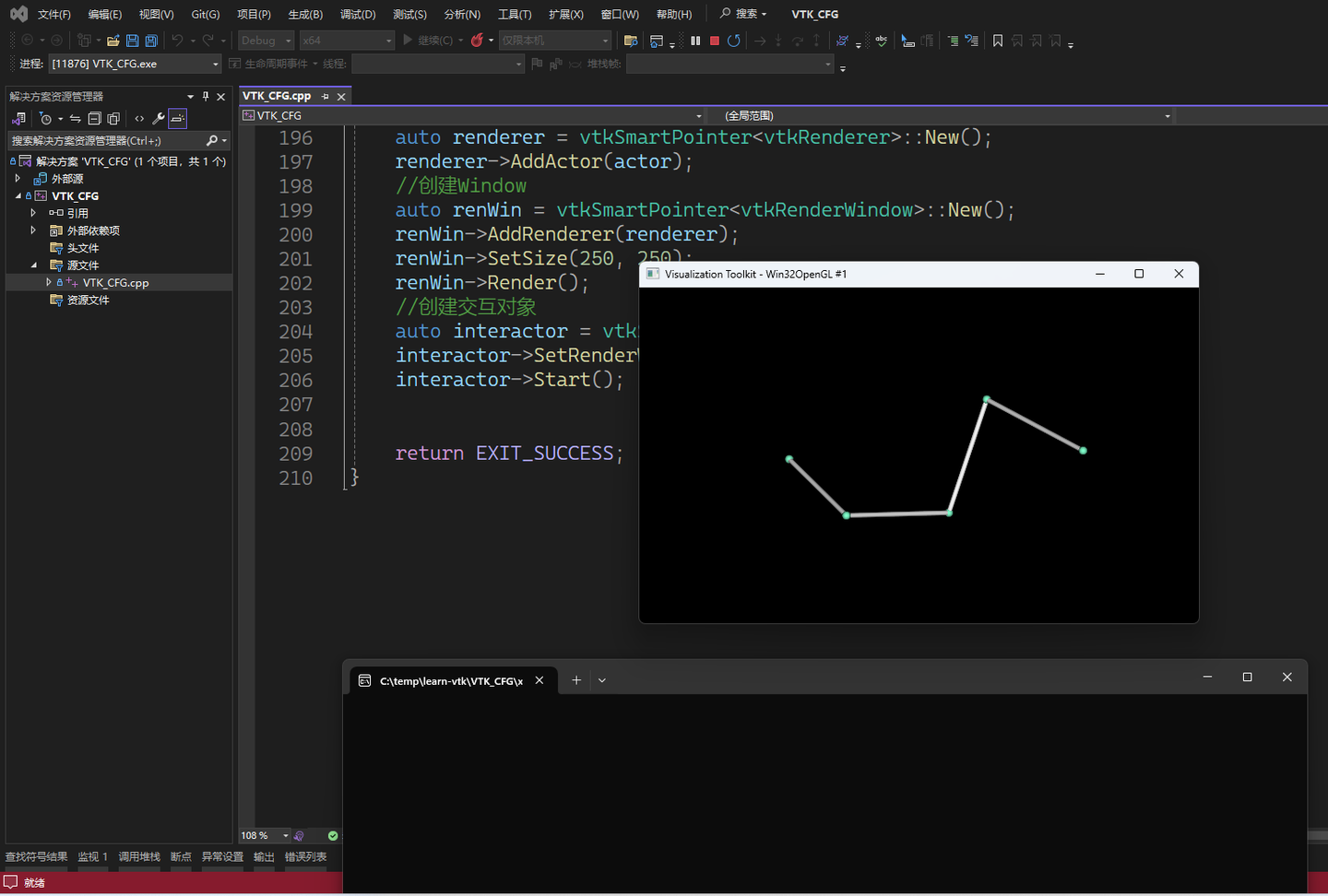Open the 调试(D) menu
Screen dimensions: 1328x896
(x=358, y=14)
